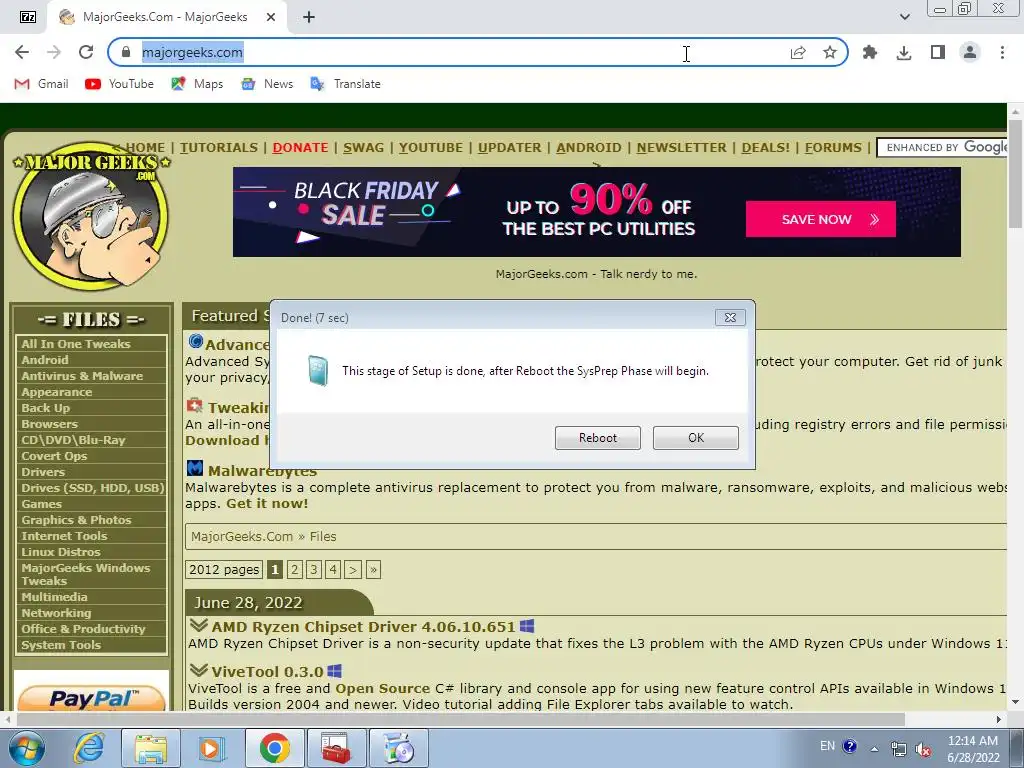Open AMD Ryzen Chipset Driver 4.06.10.651
This screenshot has width=1024, height=768.
click(364, 627)
